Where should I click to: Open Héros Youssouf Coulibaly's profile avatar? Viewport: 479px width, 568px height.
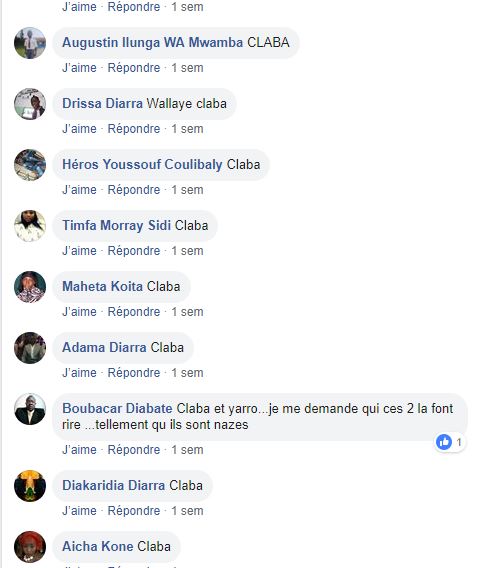click(x=30, y=165)
